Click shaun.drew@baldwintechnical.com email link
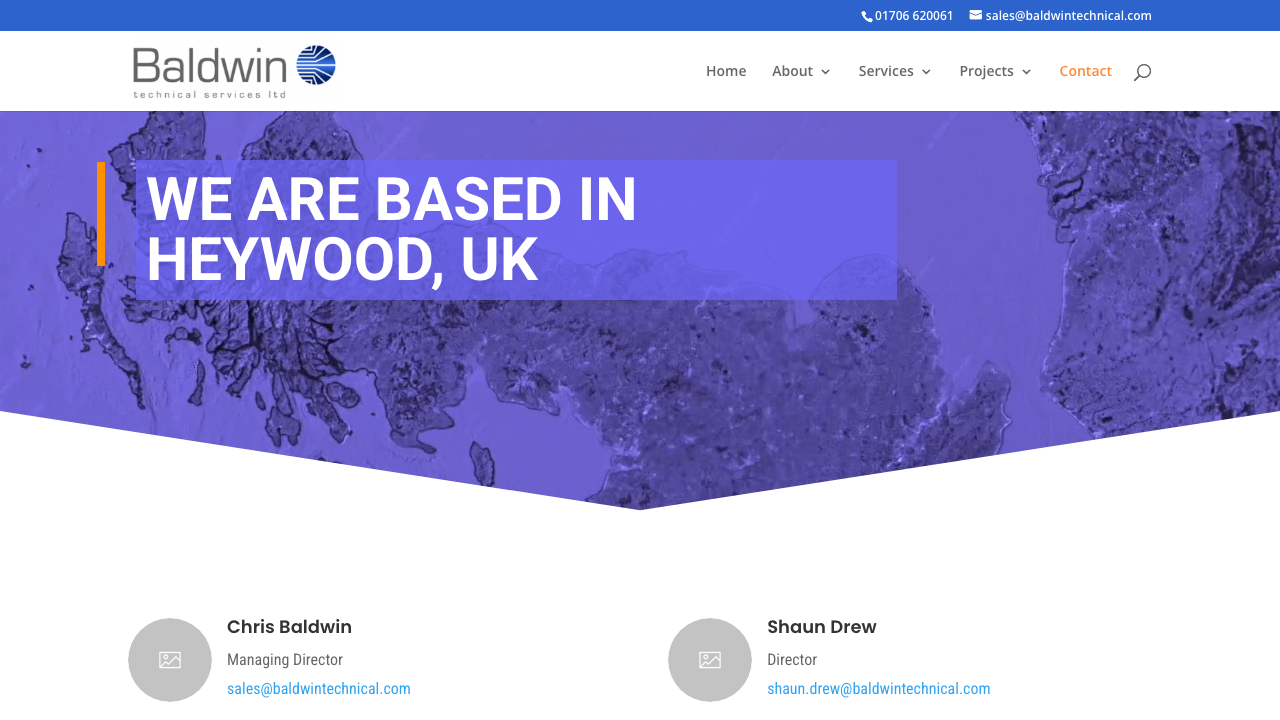Image resolution: width=1280 pixels, height=720 pixels. pyautogui.click(x=879, y=688)
